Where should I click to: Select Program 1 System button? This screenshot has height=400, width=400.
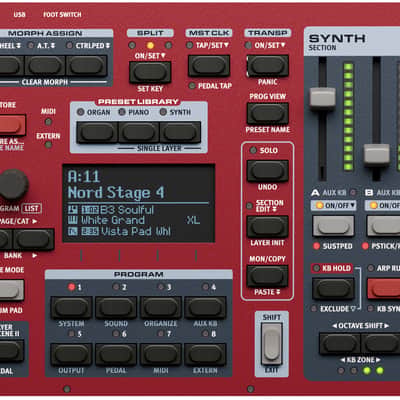(71, 307)
